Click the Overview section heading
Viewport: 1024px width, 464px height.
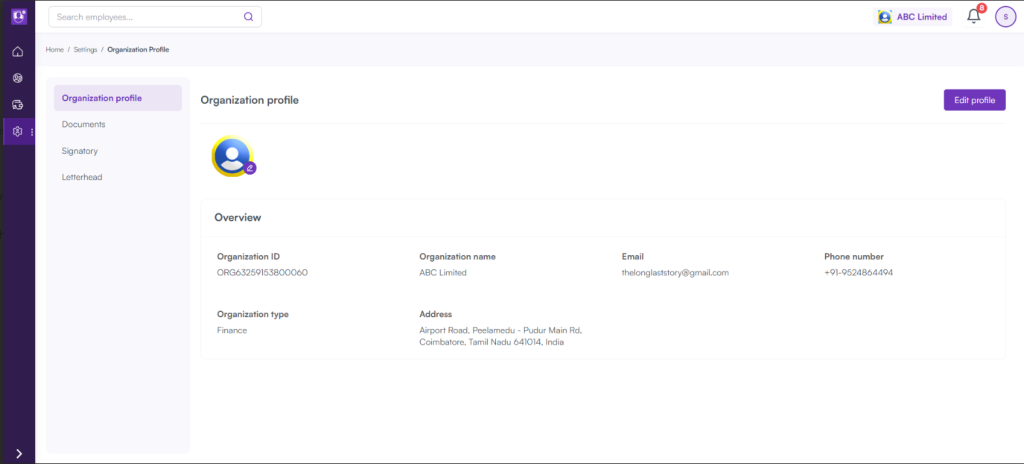click(x=238, y=217)
